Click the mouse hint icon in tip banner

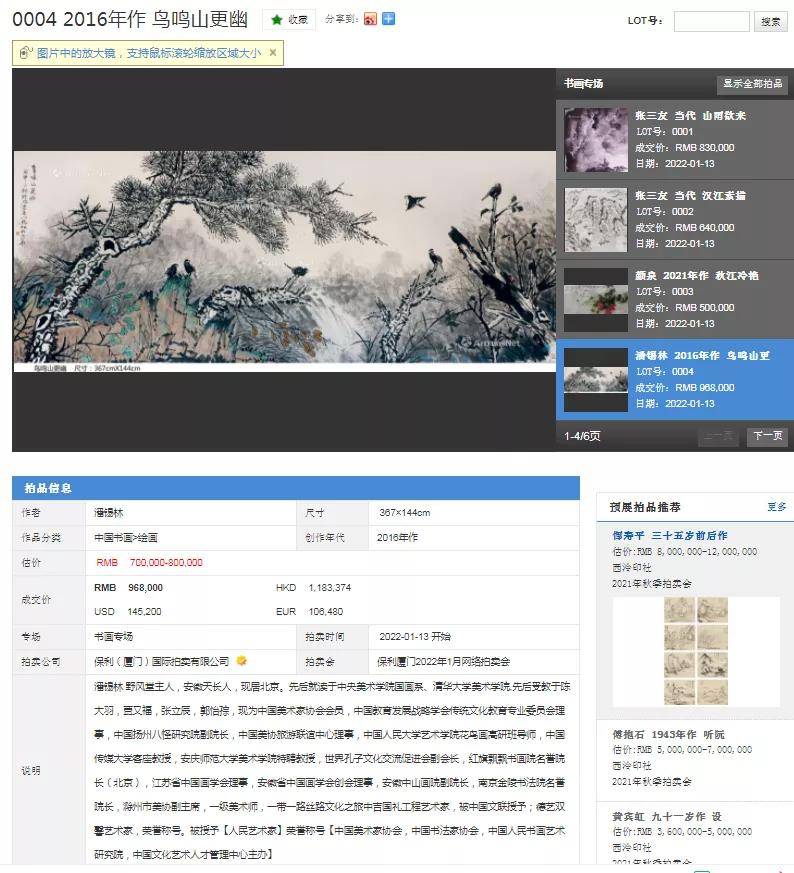[x=25, y=53]
